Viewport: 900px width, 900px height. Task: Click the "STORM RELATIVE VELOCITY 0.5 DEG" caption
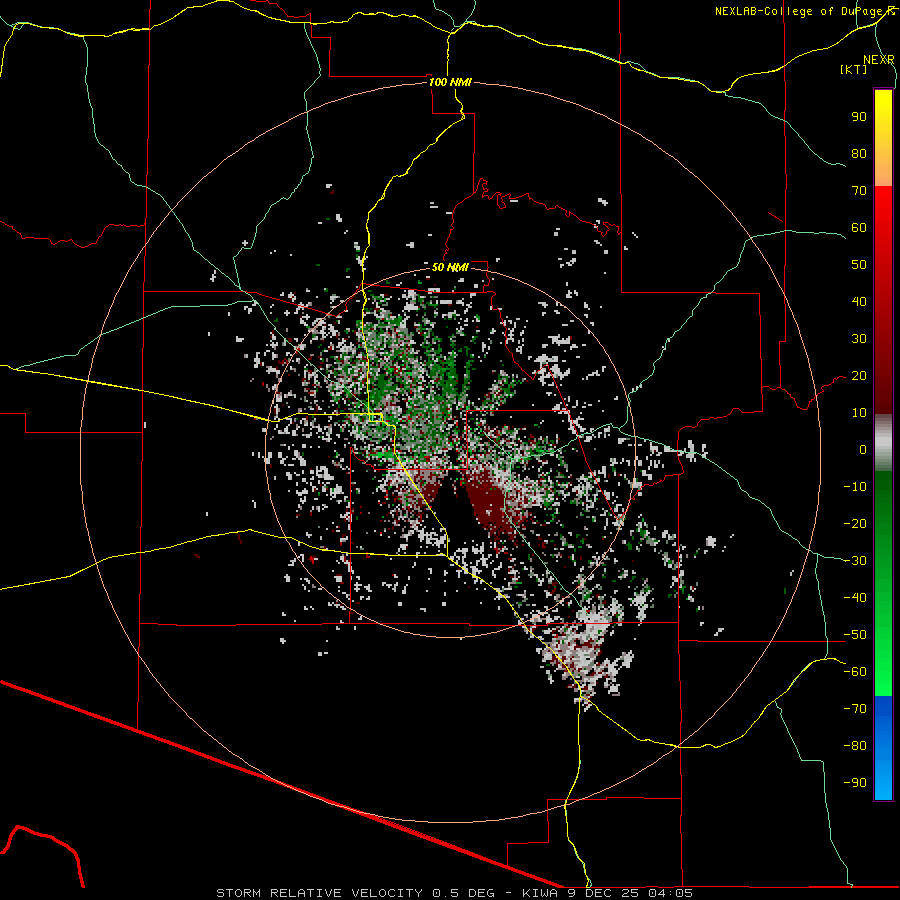tap(355, 893)
